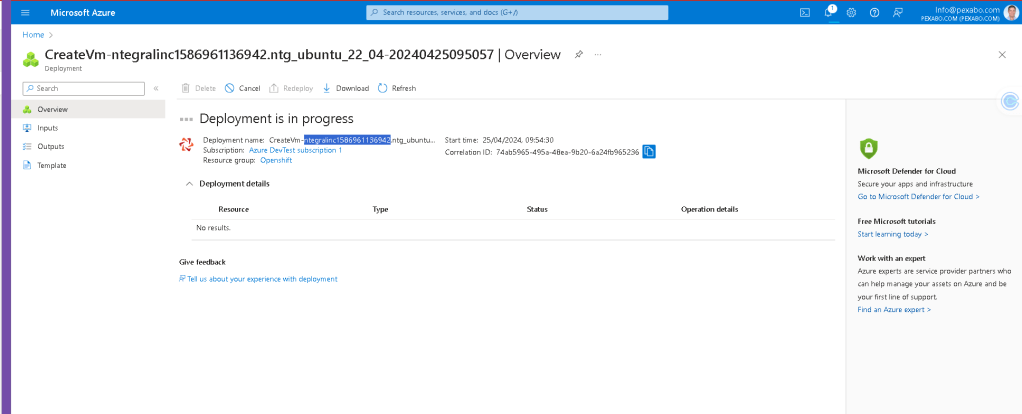The height and width of the screenshot is (414, 1022).
Task: Select Overview in the left menu
Action: (88, 110)
